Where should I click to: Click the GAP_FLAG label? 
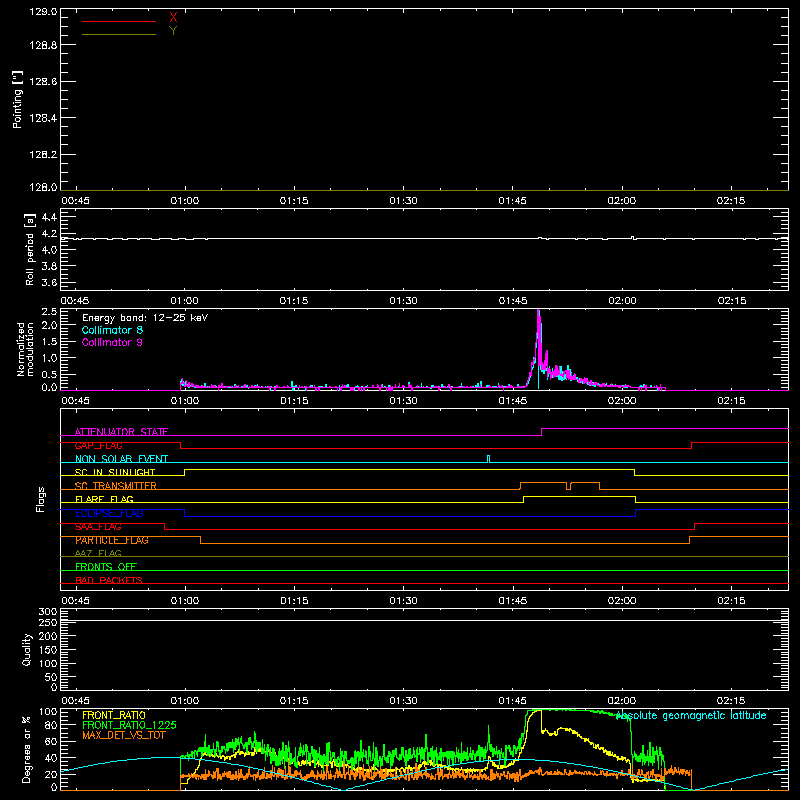(98, 445)
